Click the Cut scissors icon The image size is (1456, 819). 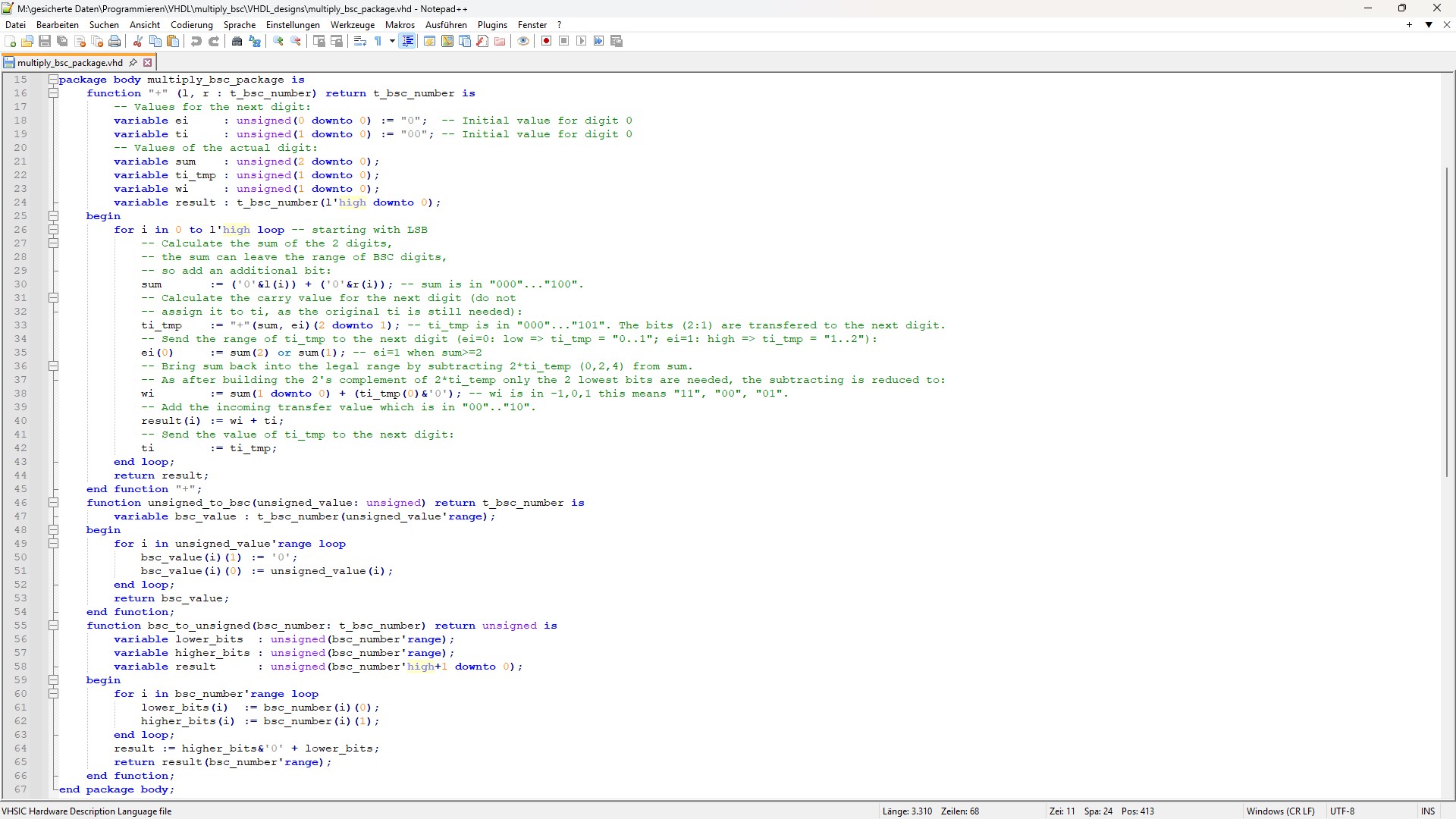(138, 41)
